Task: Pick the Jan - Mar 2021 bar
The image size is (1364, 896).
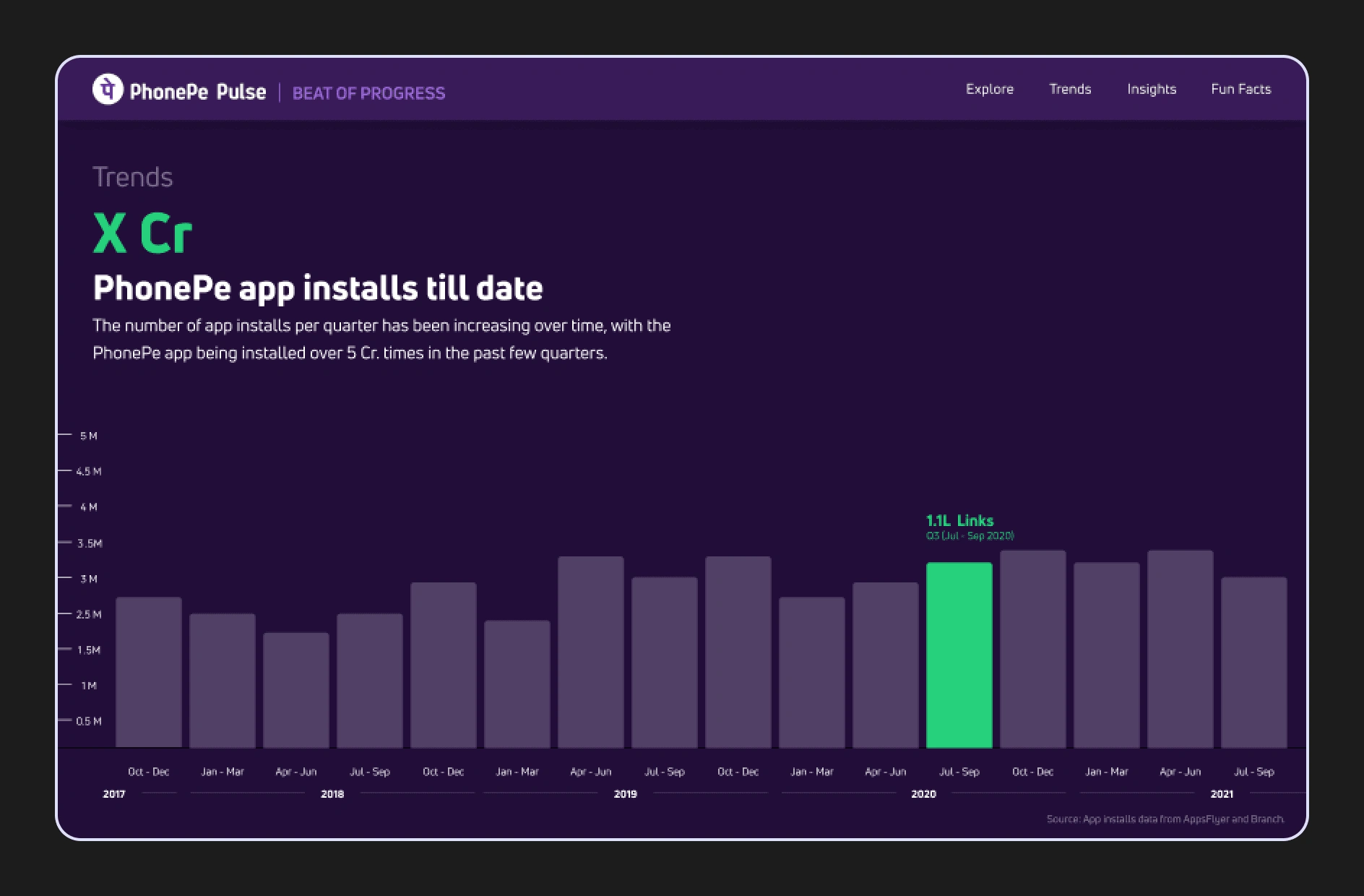Action: pyautogui.click(x=1107, y=655)
